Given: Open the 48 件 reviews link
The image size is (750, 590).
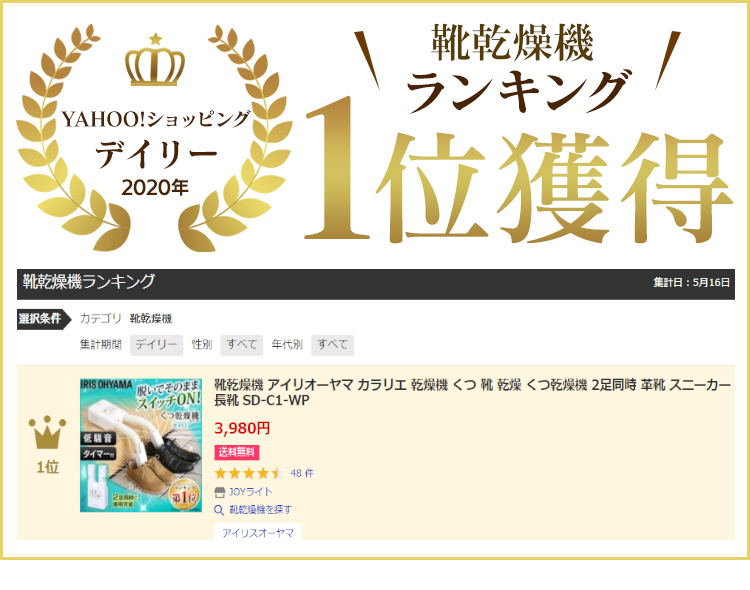Looking at the screenshot, I should coord(302,474).
